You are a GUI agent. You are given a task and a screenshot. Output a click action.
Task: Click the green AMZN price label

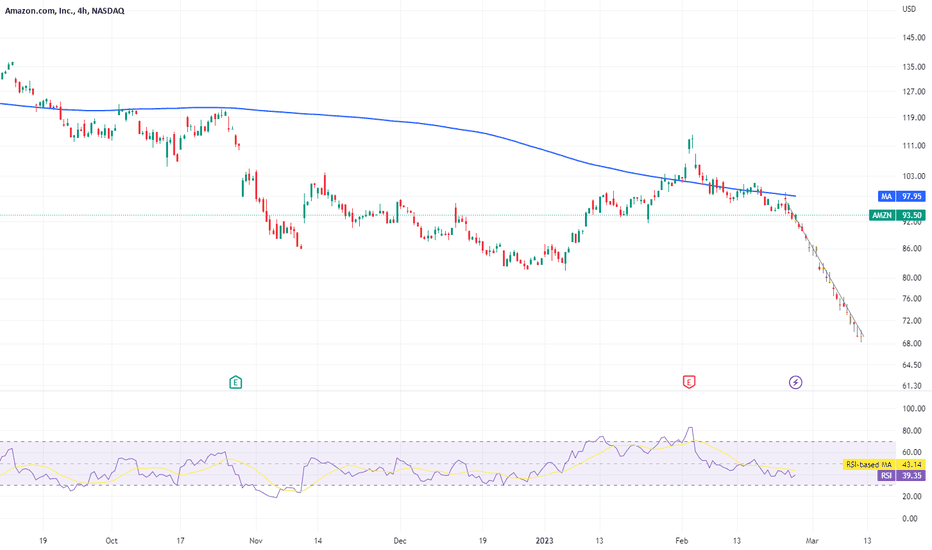click(898, 215)
